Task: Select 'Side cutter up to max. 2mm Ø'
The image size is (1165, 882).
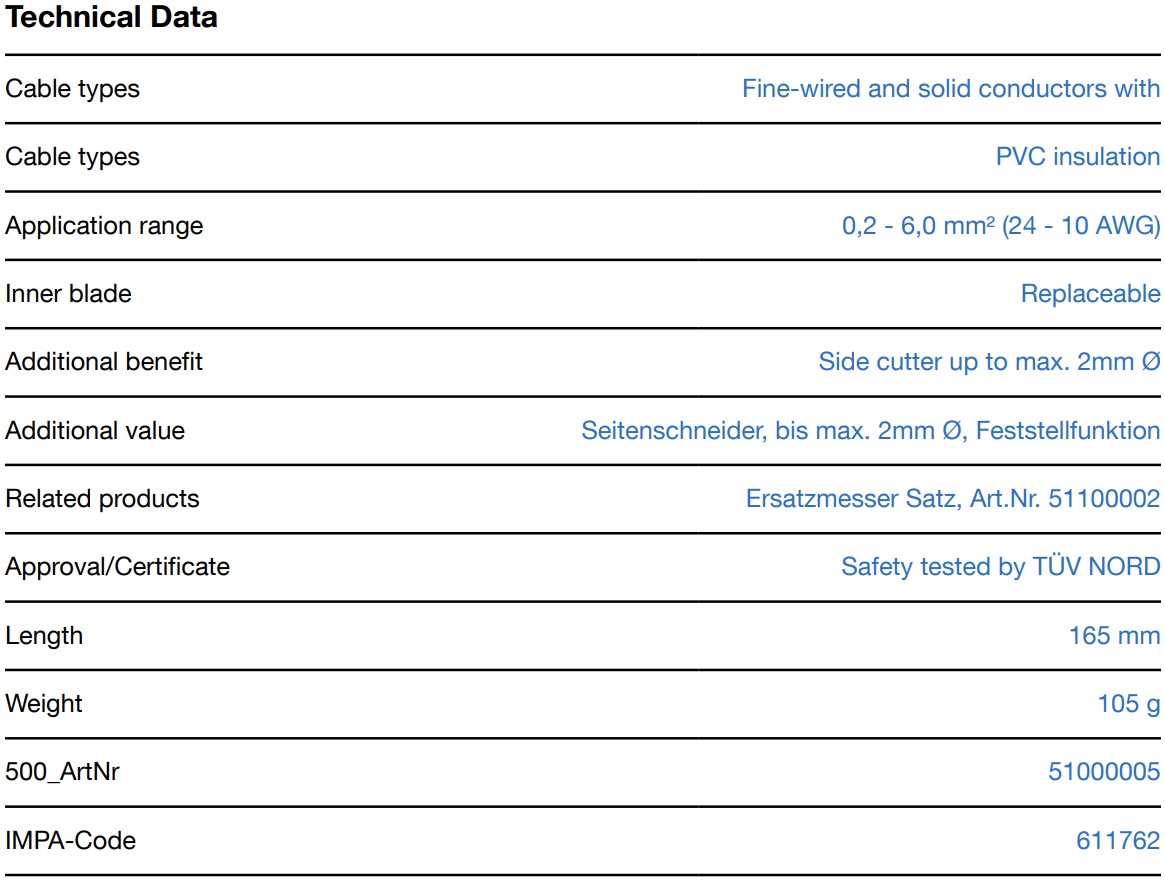Action: click(988, 362)
